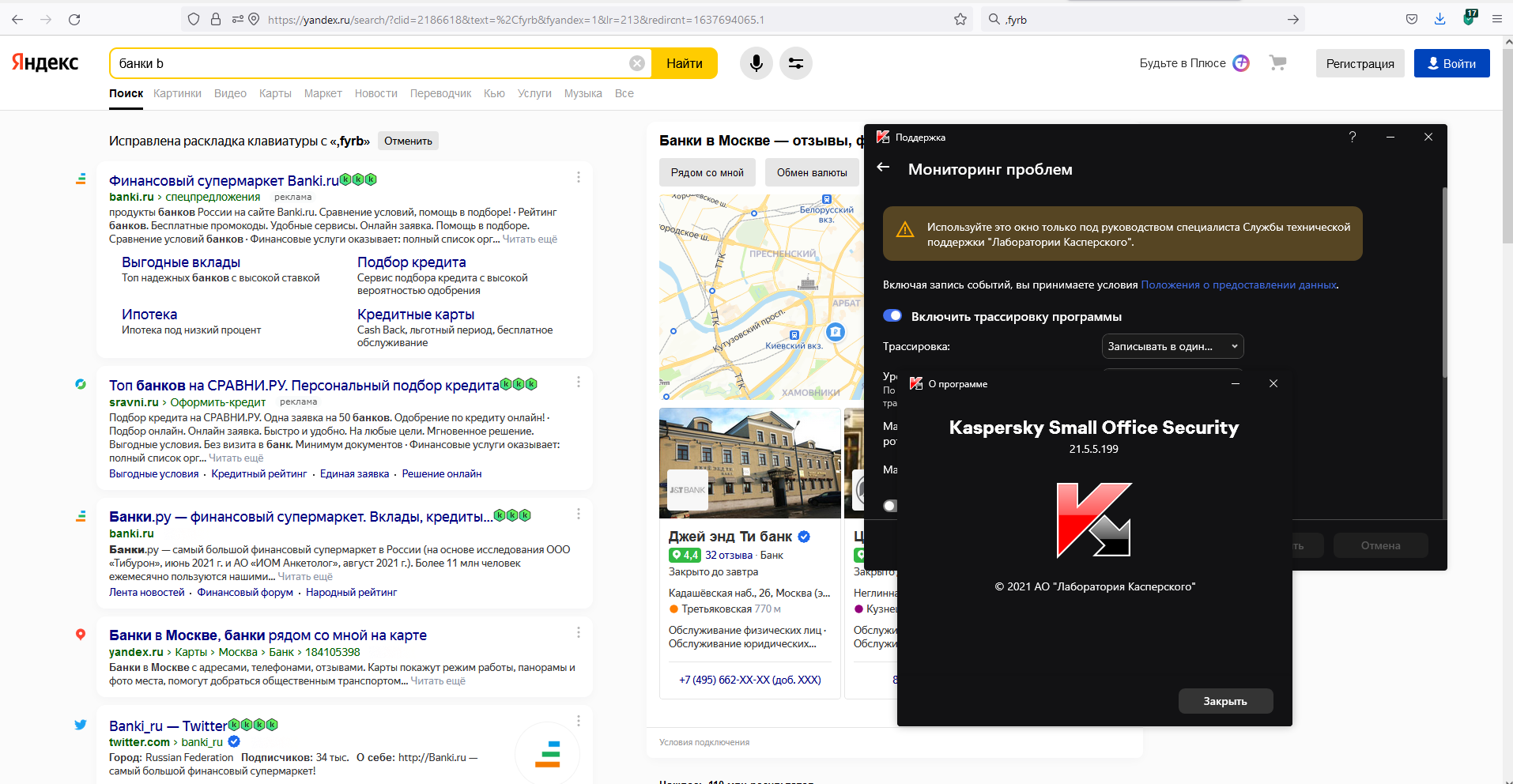Start Yandex voice search with microphone
1513x784 pixels.
click(756, 63)
